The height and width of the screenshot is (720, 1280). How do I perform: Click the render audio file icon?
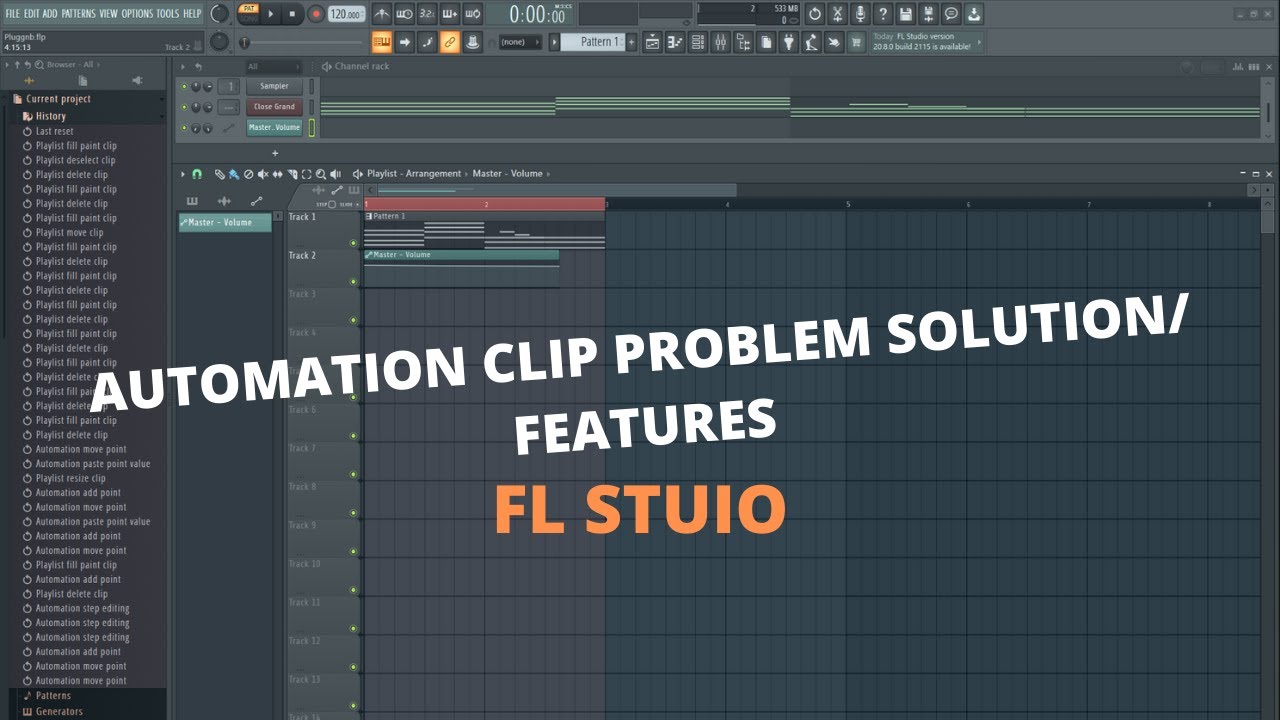tap(929, 14)
